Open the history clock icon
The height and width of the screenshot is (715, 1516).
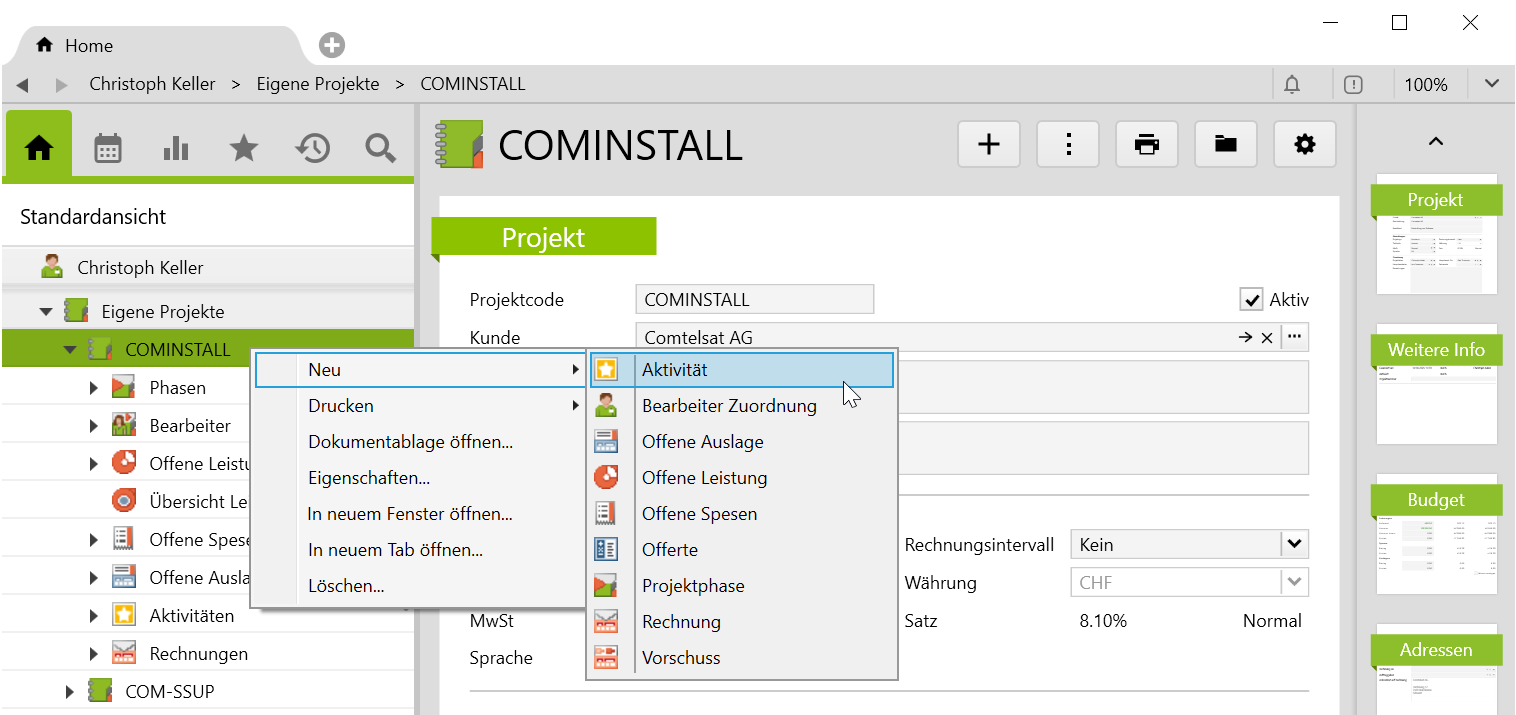click(x=312, y=149)
